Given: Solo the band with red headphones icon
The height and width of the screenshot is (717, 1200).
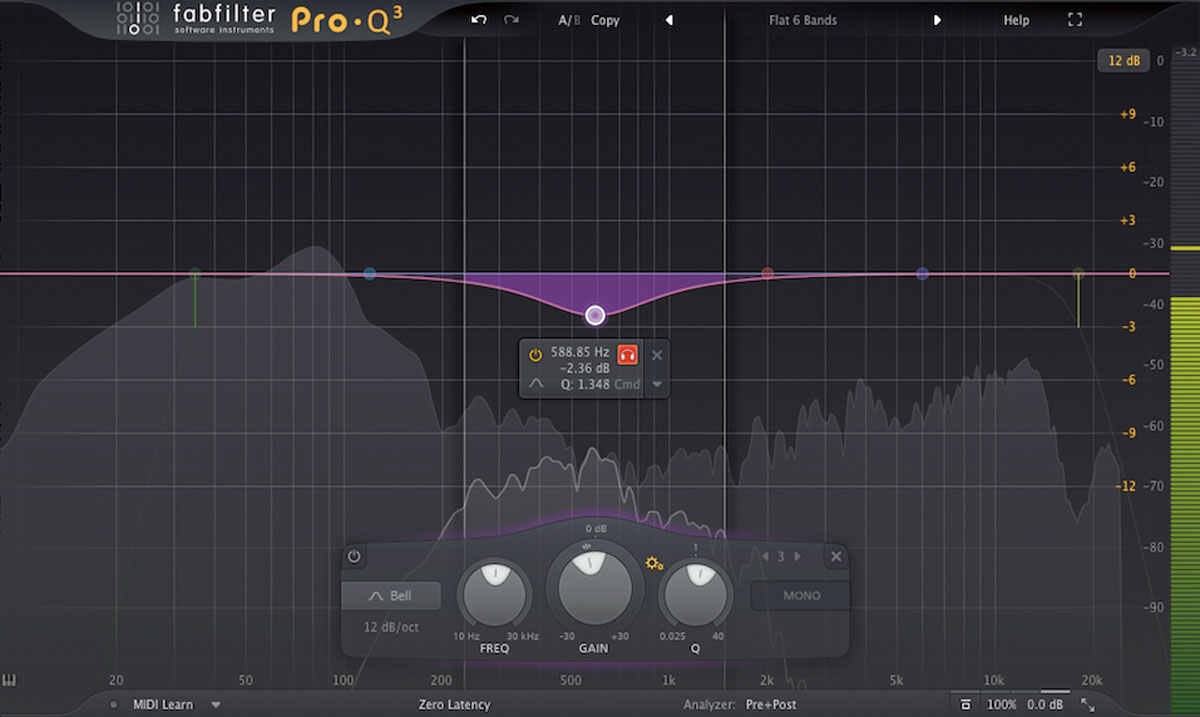Looking at the screenshot, I should pos(628,354).
